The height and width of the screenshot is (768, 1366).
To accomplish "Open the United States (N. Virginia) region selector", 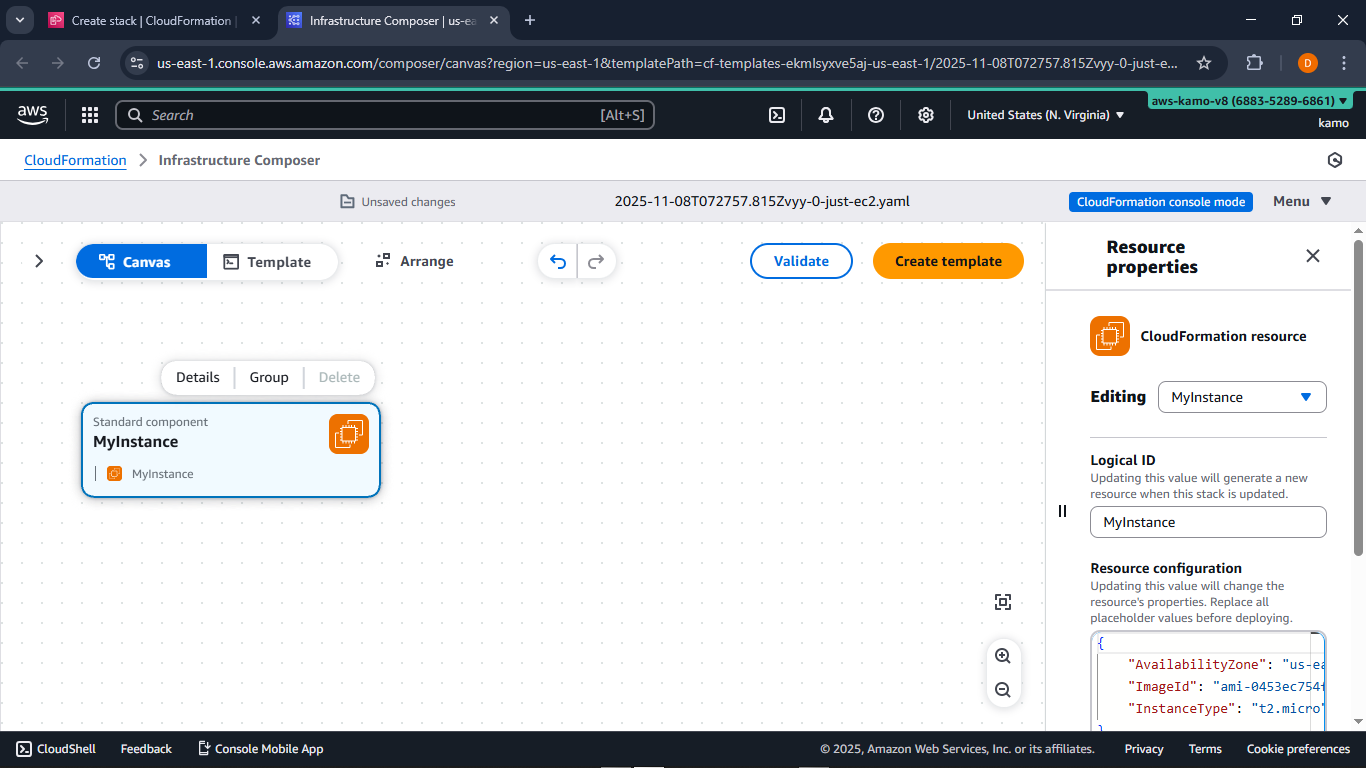I will 1043,115.
